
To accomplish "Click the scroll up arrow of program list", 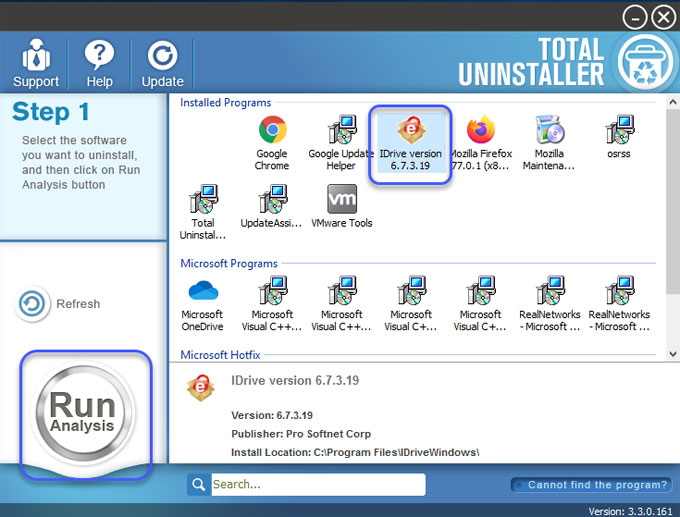I will 673,102.
